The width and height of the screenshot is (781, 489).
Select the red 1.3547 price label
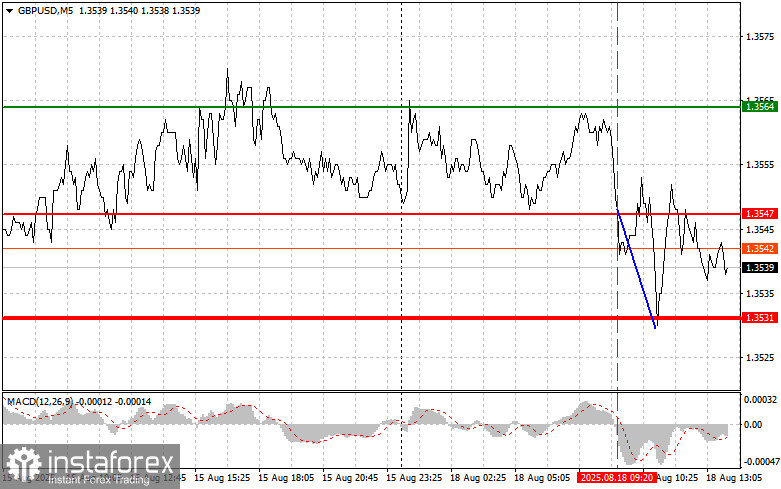click(759, 214)
